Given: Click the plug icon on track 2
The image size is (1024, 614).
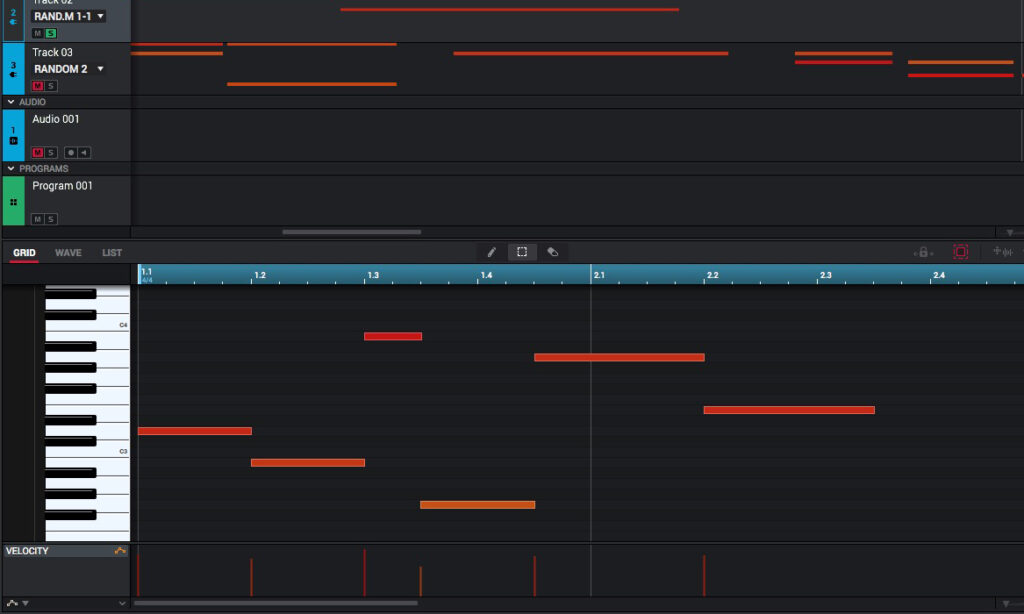Looking at the screenshot, I should coord(13,22).
